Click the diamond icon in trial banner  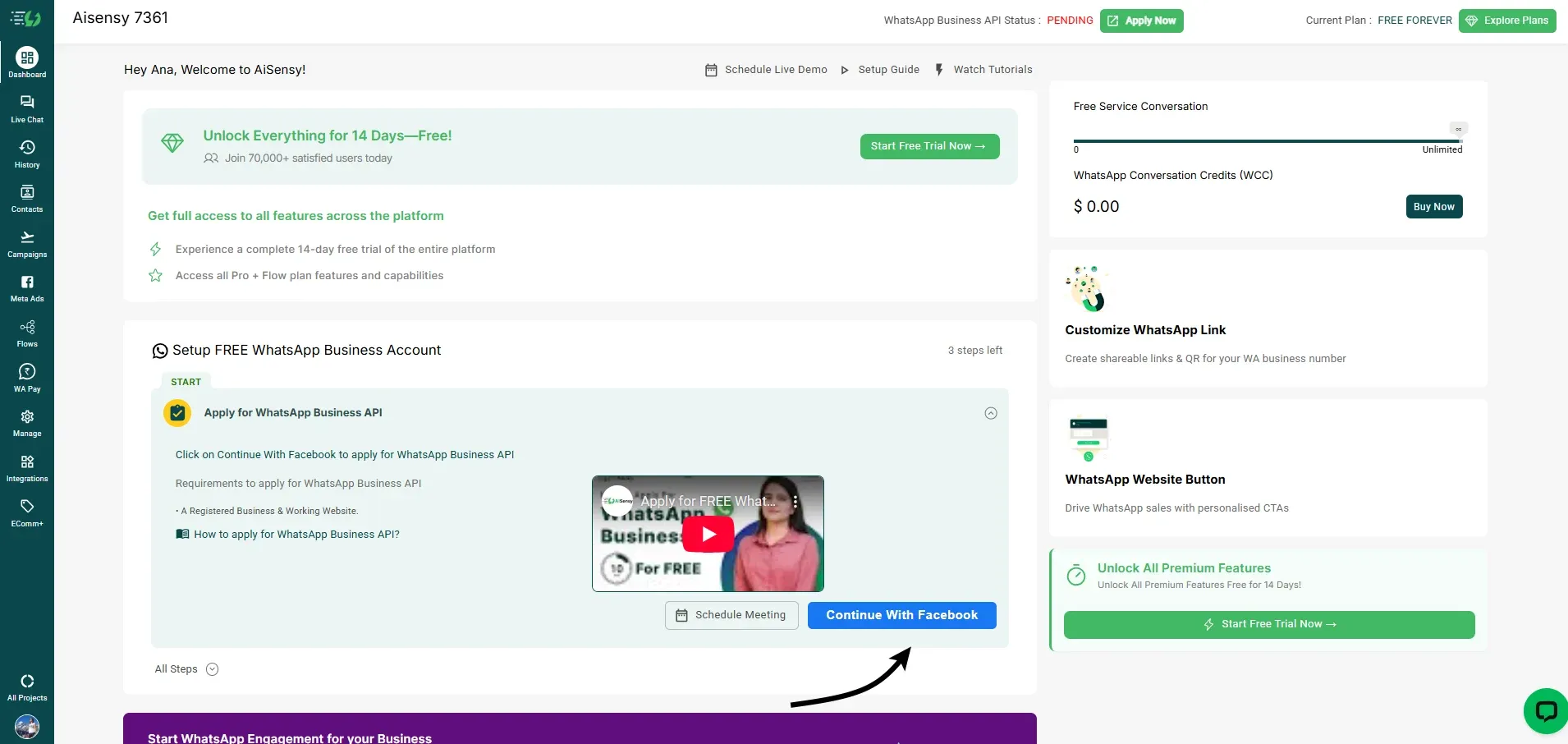click(172, 143)
